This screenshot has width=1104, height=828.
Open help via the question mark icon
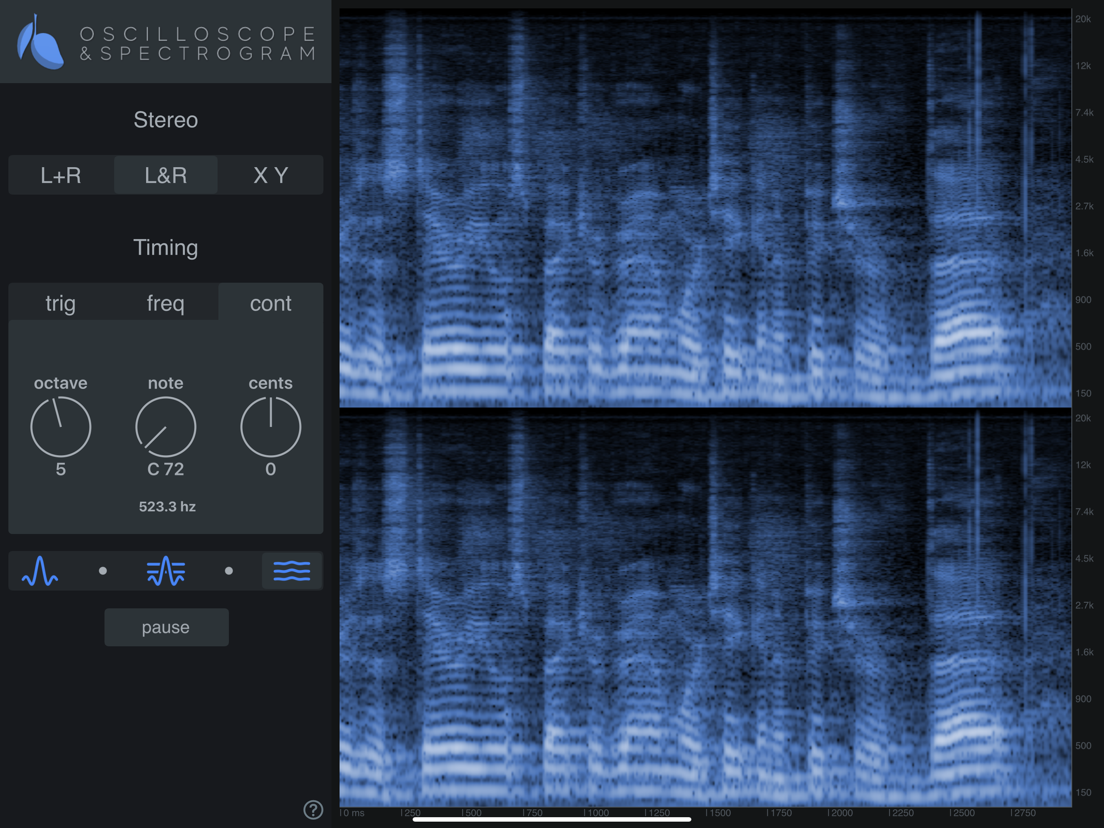313,810
